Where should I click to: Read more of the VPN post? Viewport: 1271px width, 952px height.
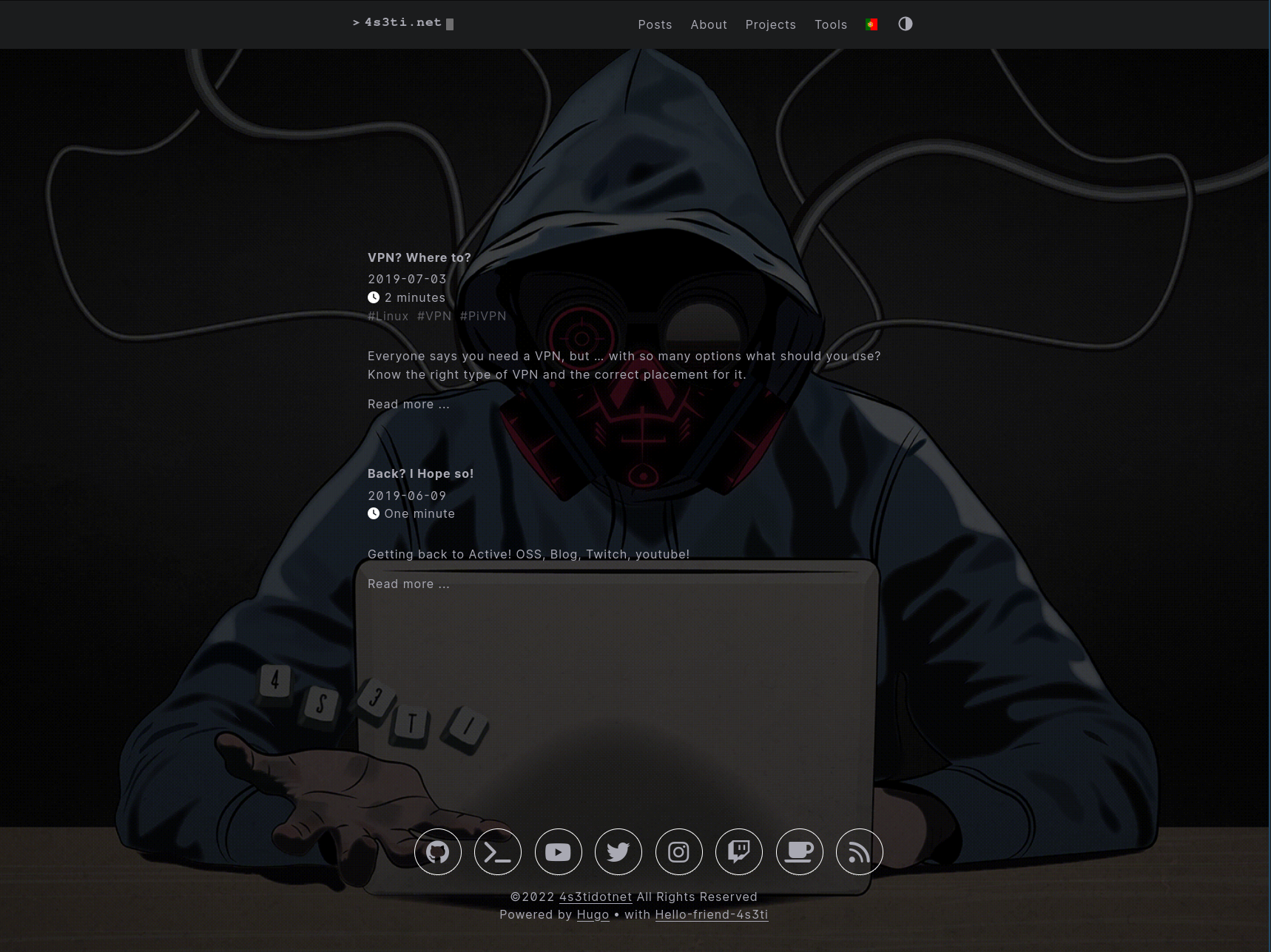click(408, 404)
